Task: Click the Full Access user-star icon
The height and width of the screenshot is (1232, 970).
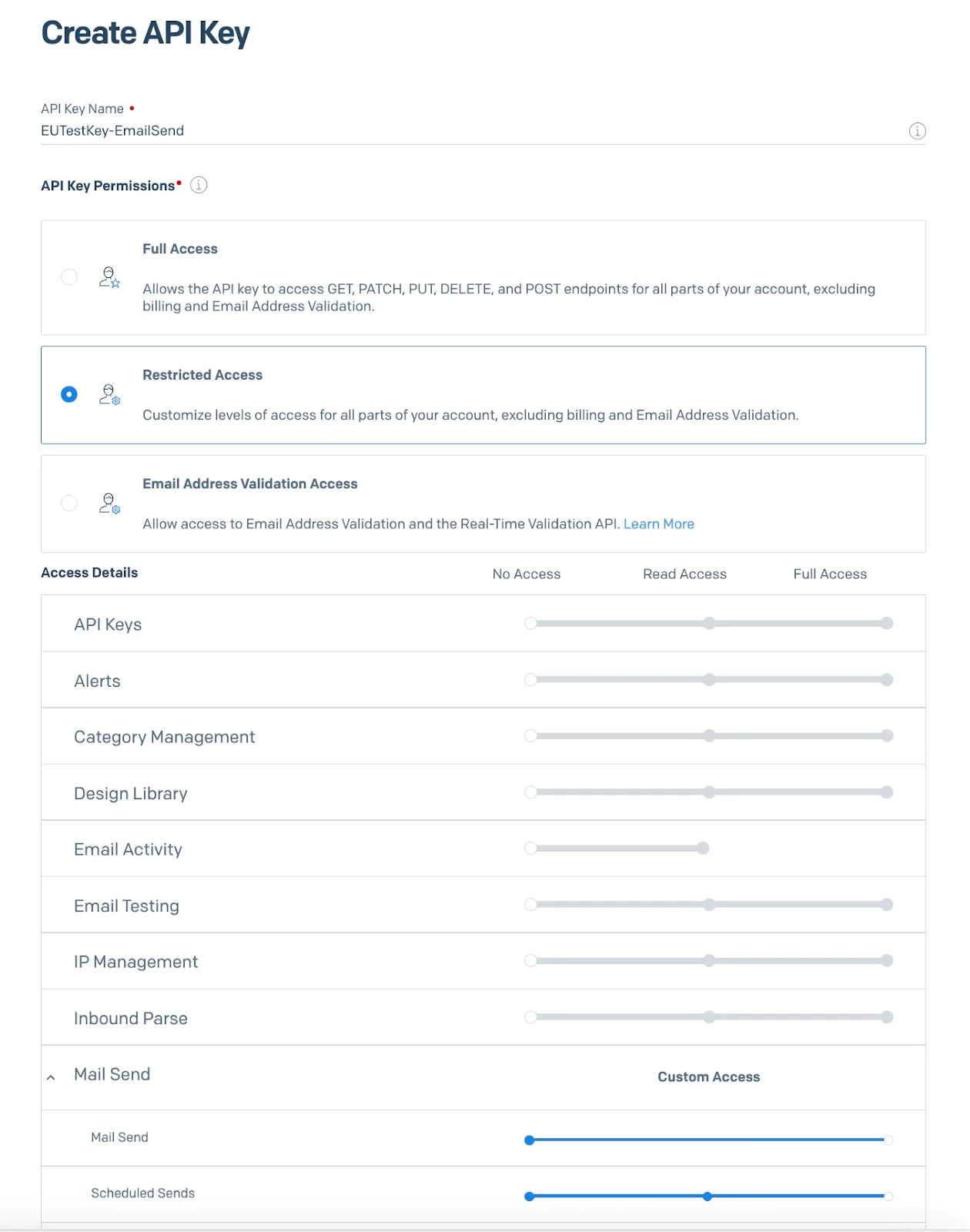Action: coord(109,277)
